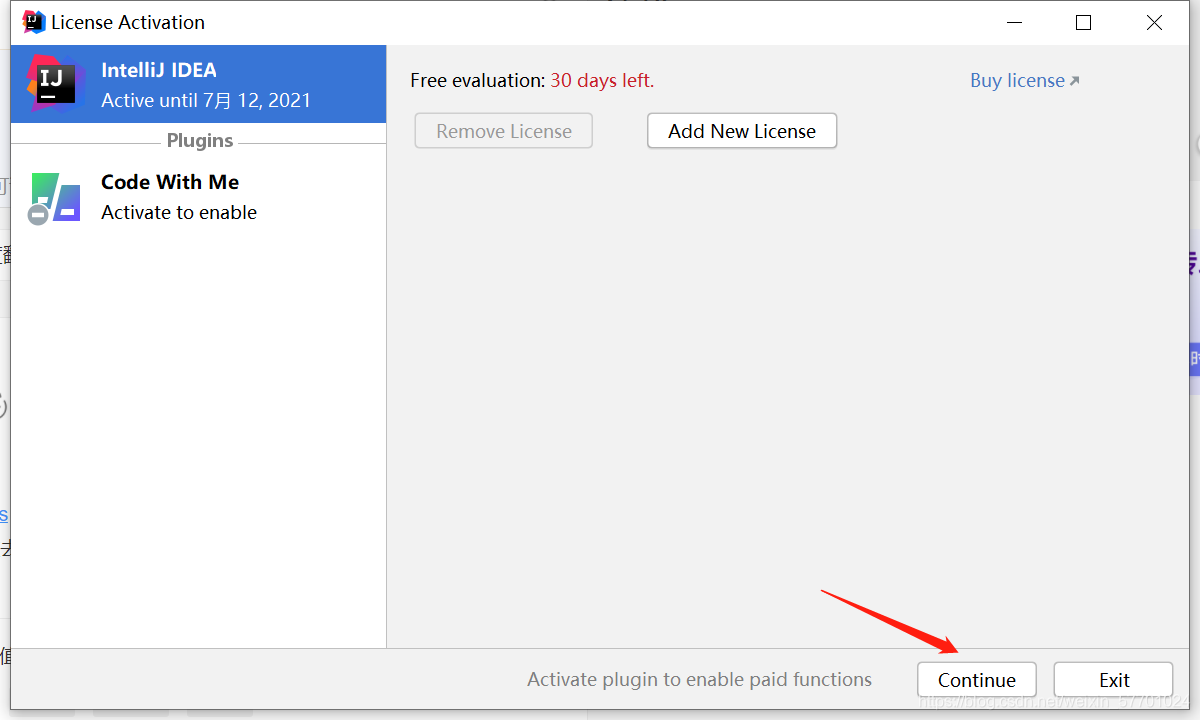The height and width of the screenshot is (720, 1200).
Task: Click the '30 days left.' text
Action: (x=602, y=81)
